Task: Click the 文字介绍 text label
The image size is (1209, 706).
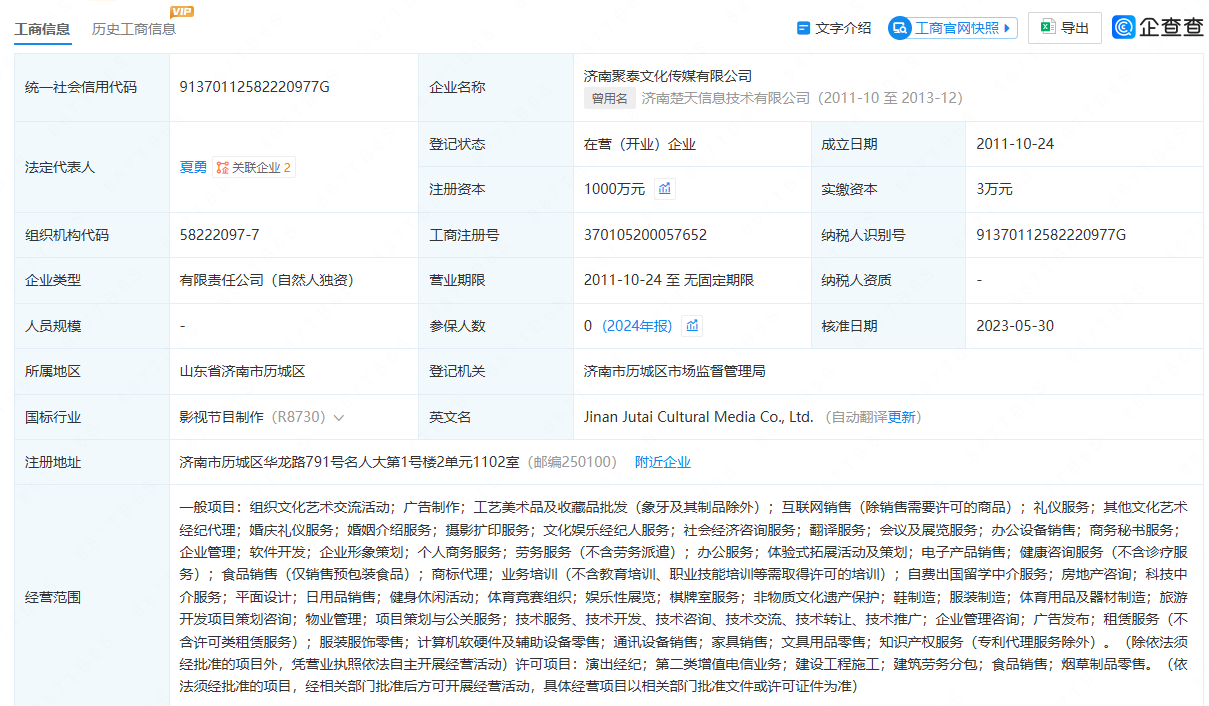Action: point(843,28)
